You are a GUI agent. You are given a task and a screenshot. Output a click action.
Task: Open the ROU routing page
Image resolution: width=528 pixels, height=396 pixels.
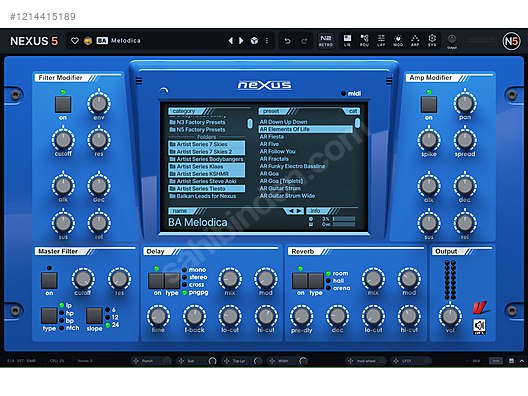point(364,40)
